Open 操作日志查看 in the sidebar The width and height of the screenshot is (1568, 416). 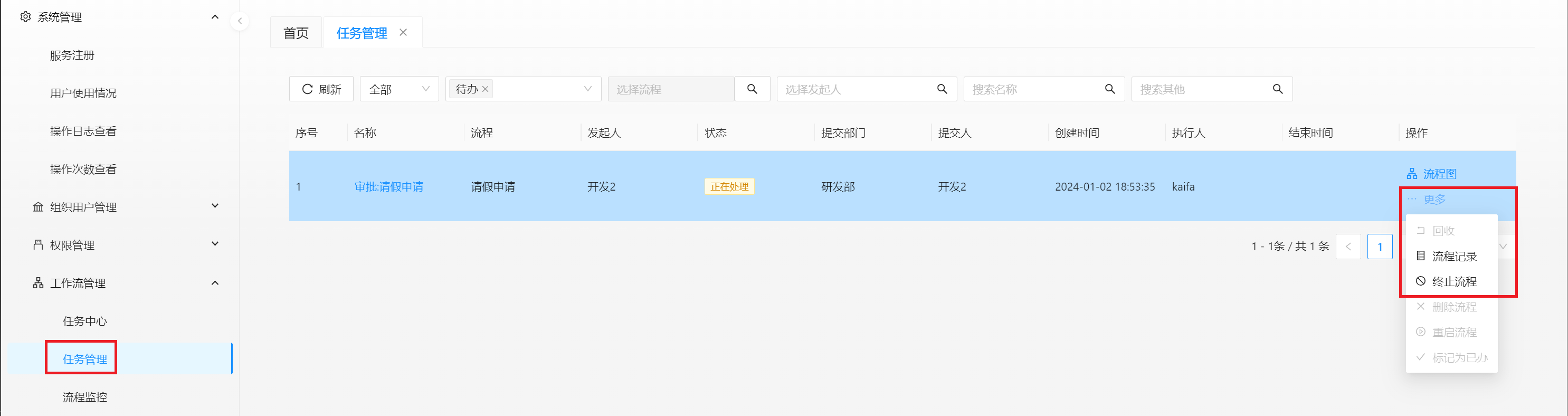pyautogui.click(x=83, y=131)
